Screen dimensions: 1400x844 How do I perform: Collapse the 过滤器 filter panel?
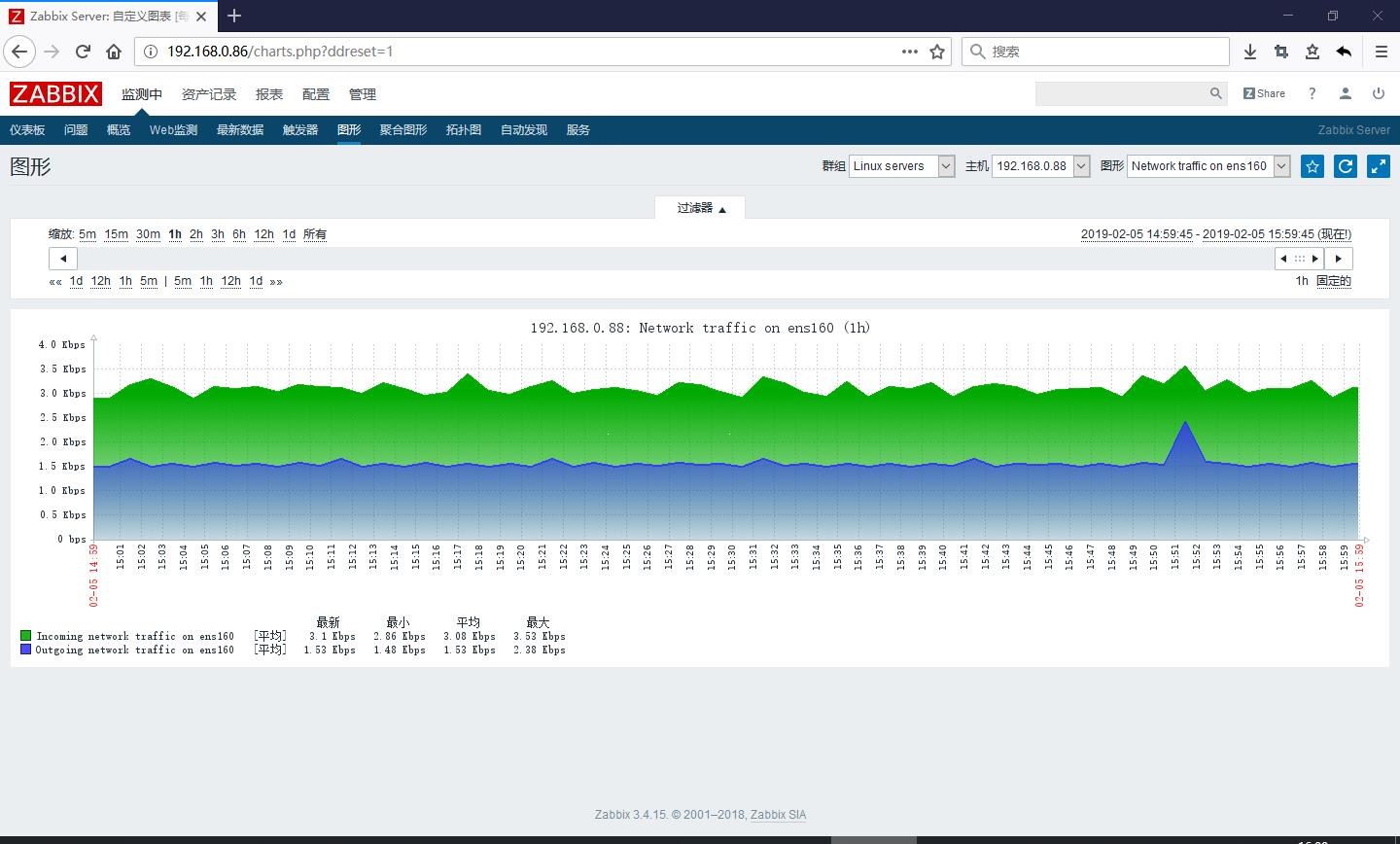(x=701, y=208)
